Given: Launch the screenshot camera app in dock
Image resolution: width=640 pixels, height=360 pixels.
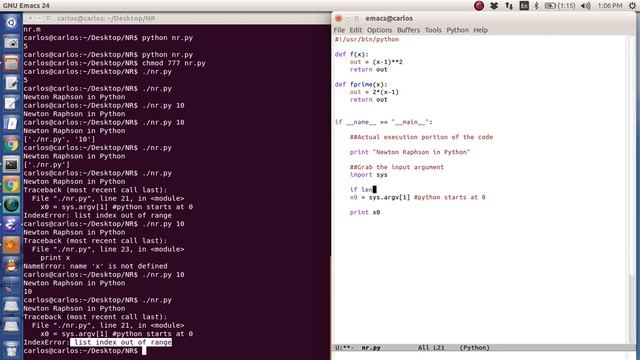Looking at the screenshot, I should tap(11, 43).
